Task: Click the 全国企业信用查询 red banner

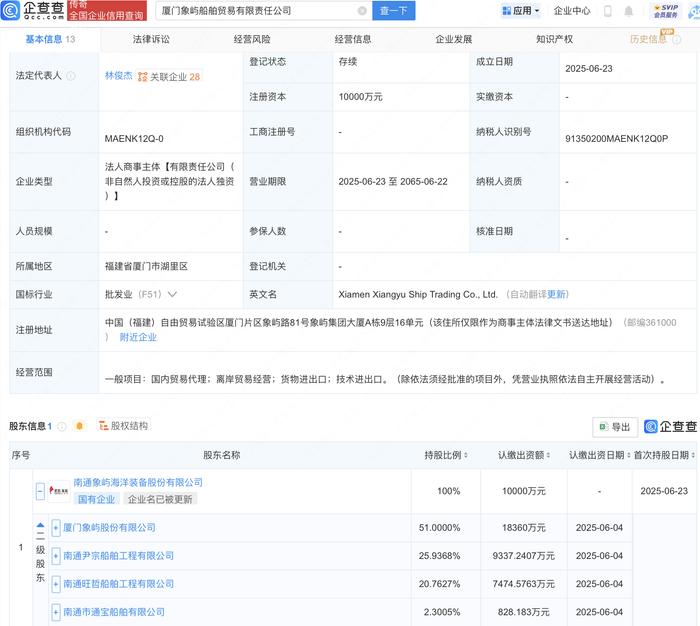Action: coord(107,11)
